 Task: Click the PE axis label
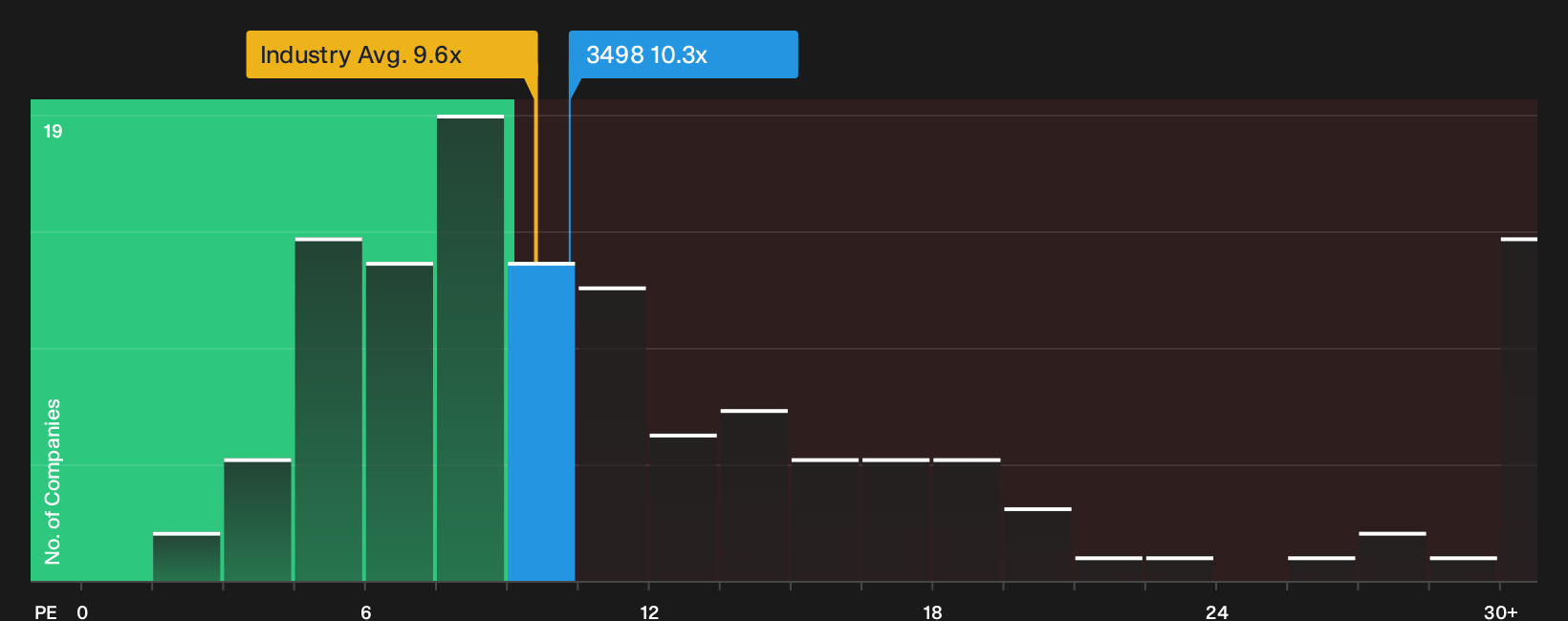click(46, 612)
